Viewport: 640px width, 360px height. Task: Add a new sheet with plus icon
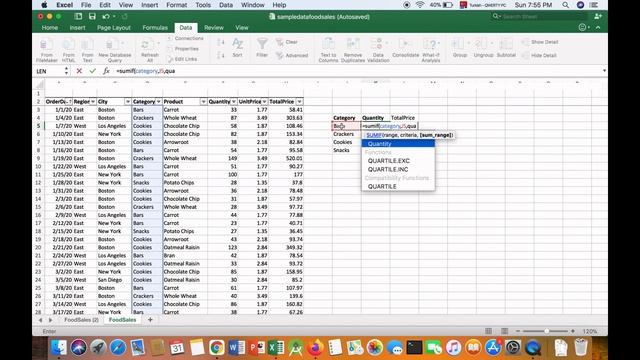[x=150, y=320]
